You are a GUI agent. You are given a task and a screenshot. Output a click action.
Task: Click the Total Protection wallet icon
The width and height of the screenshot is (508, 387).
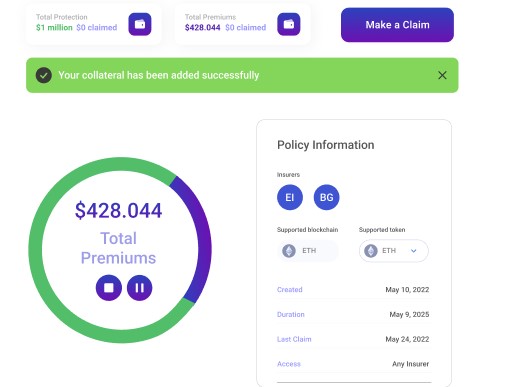[x=140, y=24]
